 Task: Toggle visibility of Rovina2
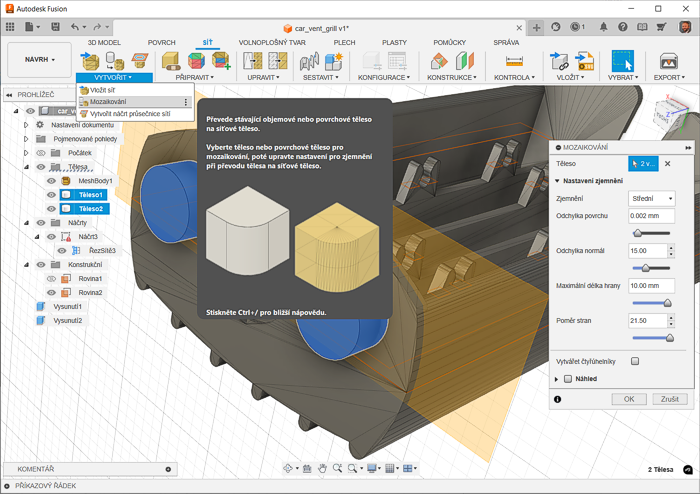click(x=51, y=292)
